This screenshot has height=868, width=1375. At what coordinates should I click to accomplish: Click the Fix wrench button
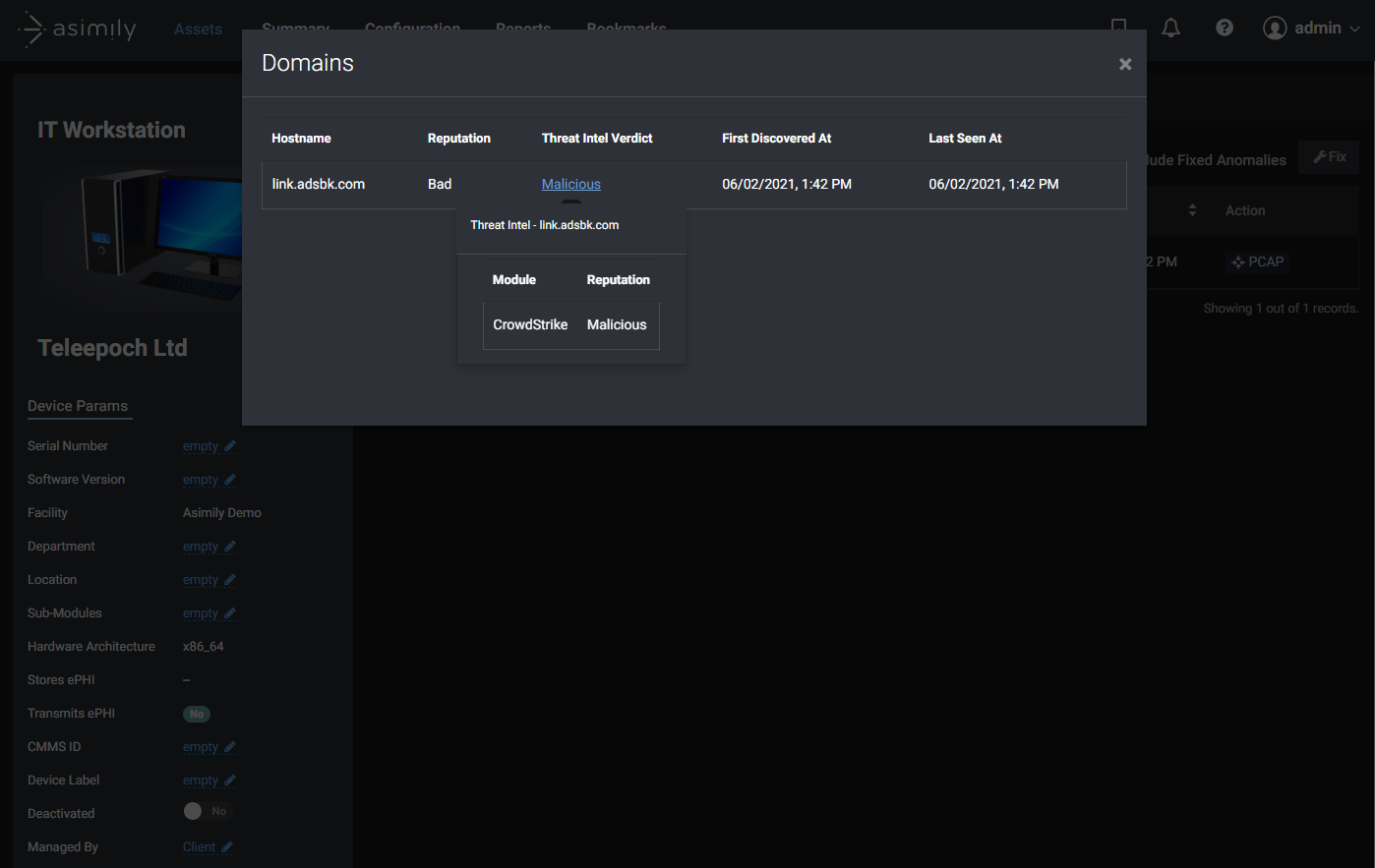pos(1330,157)
